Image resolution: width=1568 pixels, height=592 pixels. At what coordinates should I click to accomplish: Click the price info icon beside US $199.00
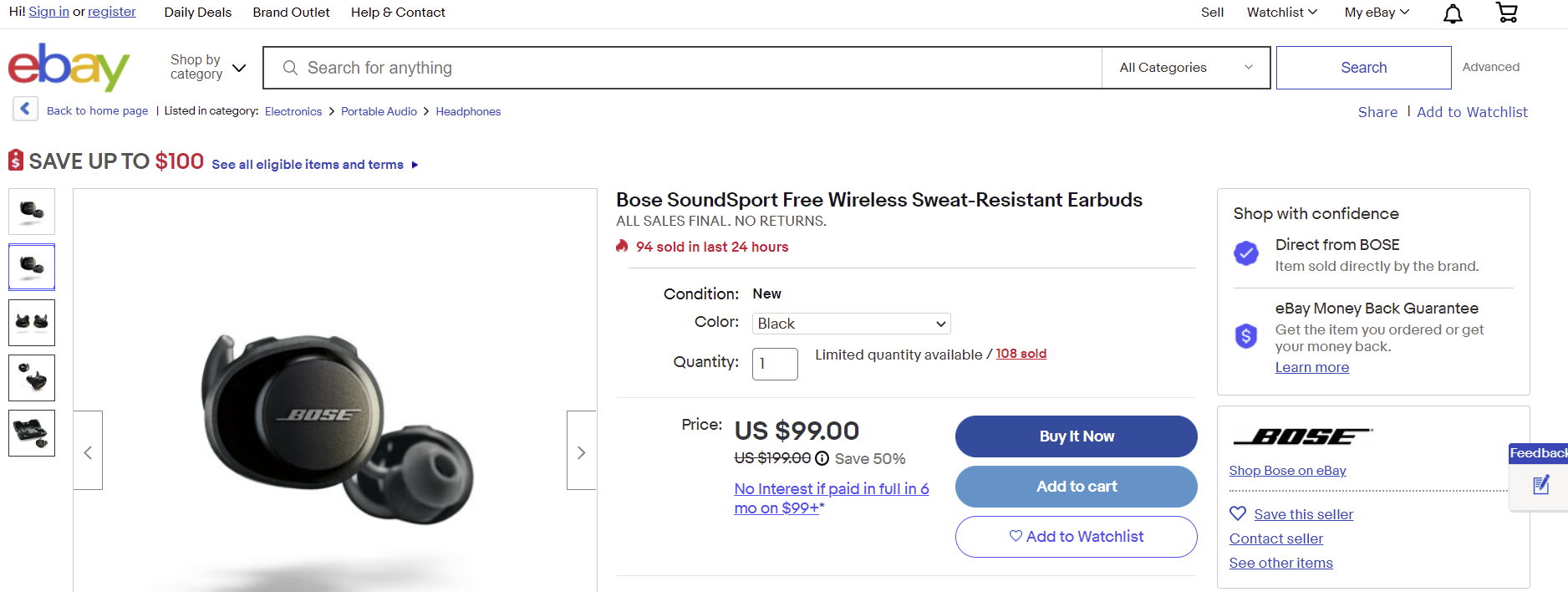(x=822, y=458)
